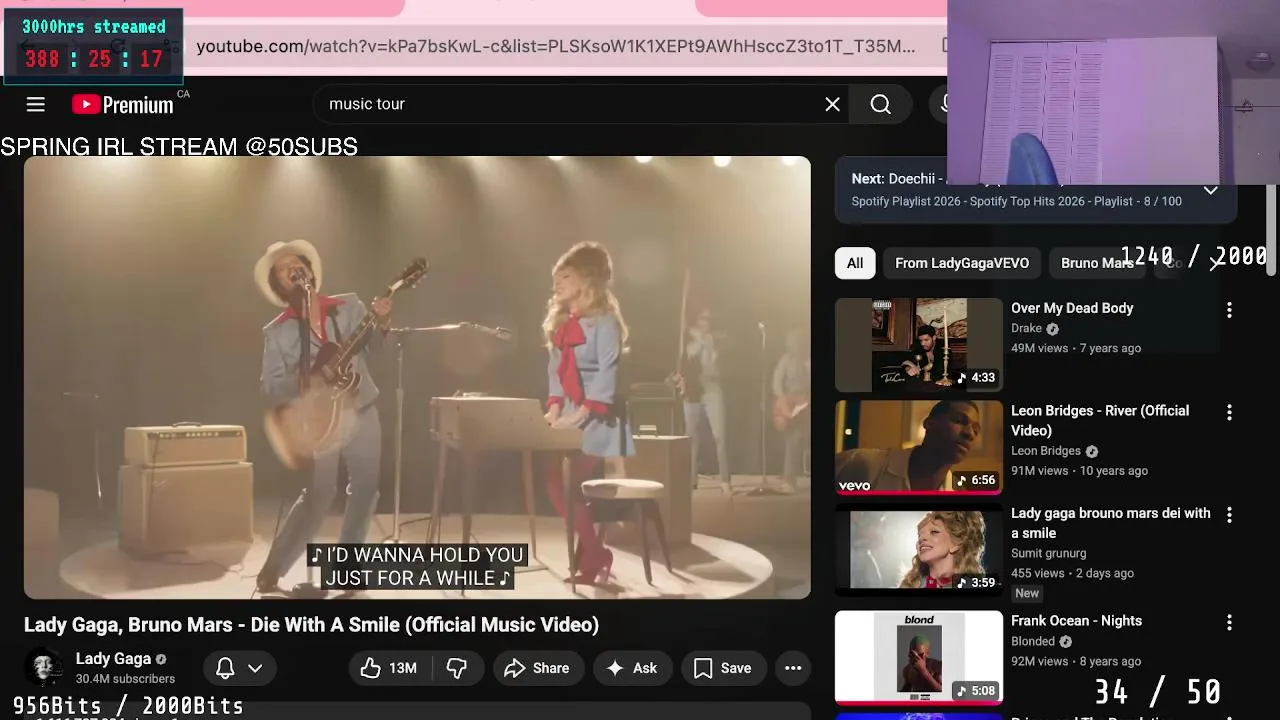The image size is (1280, 720).
Task: Like the video (13M)
Action: (x=390, y=668)
